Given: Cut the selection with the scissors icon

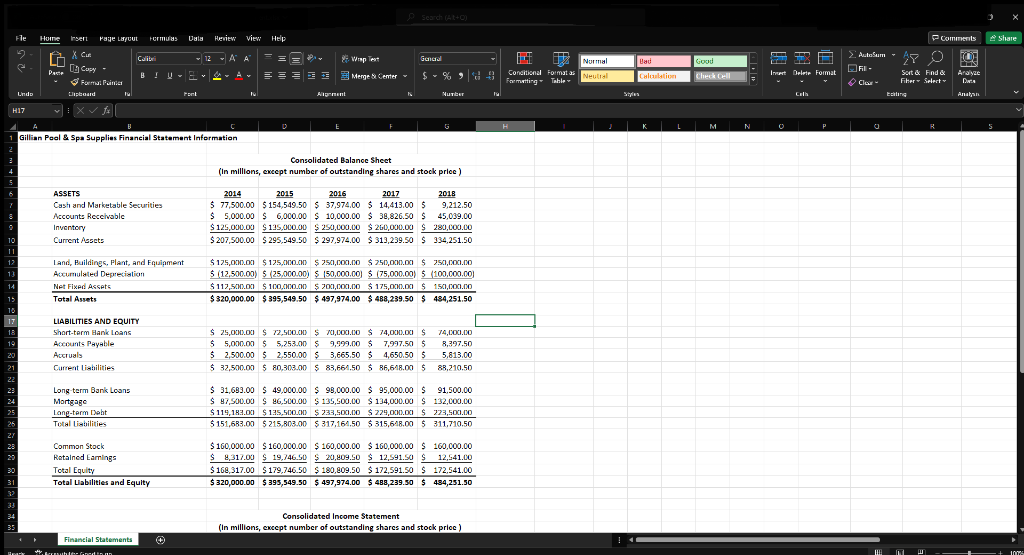Looking at the screenshot, I should 75,55.
